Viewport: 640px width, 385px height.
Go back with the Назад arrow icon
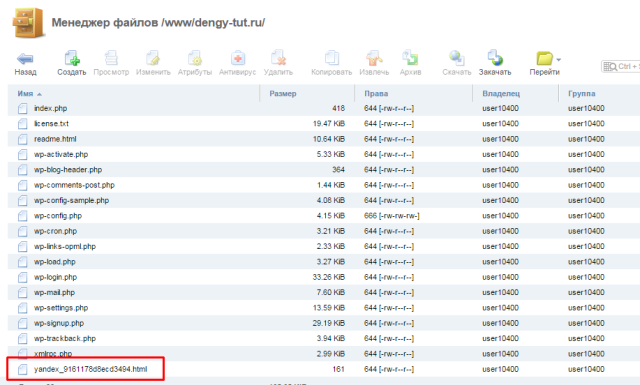pos(25,59)
